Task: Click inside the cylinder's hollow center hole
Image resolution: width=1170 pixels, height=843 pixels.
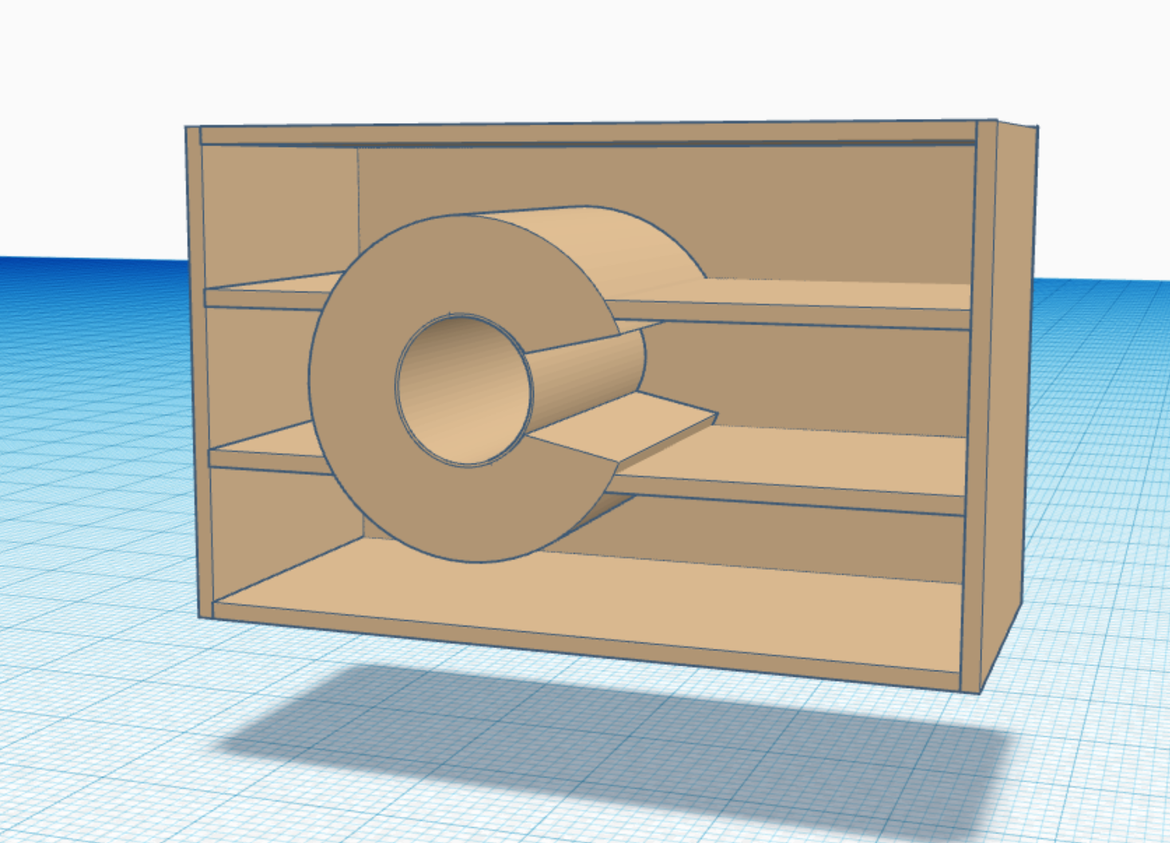Action: (460, 395)
